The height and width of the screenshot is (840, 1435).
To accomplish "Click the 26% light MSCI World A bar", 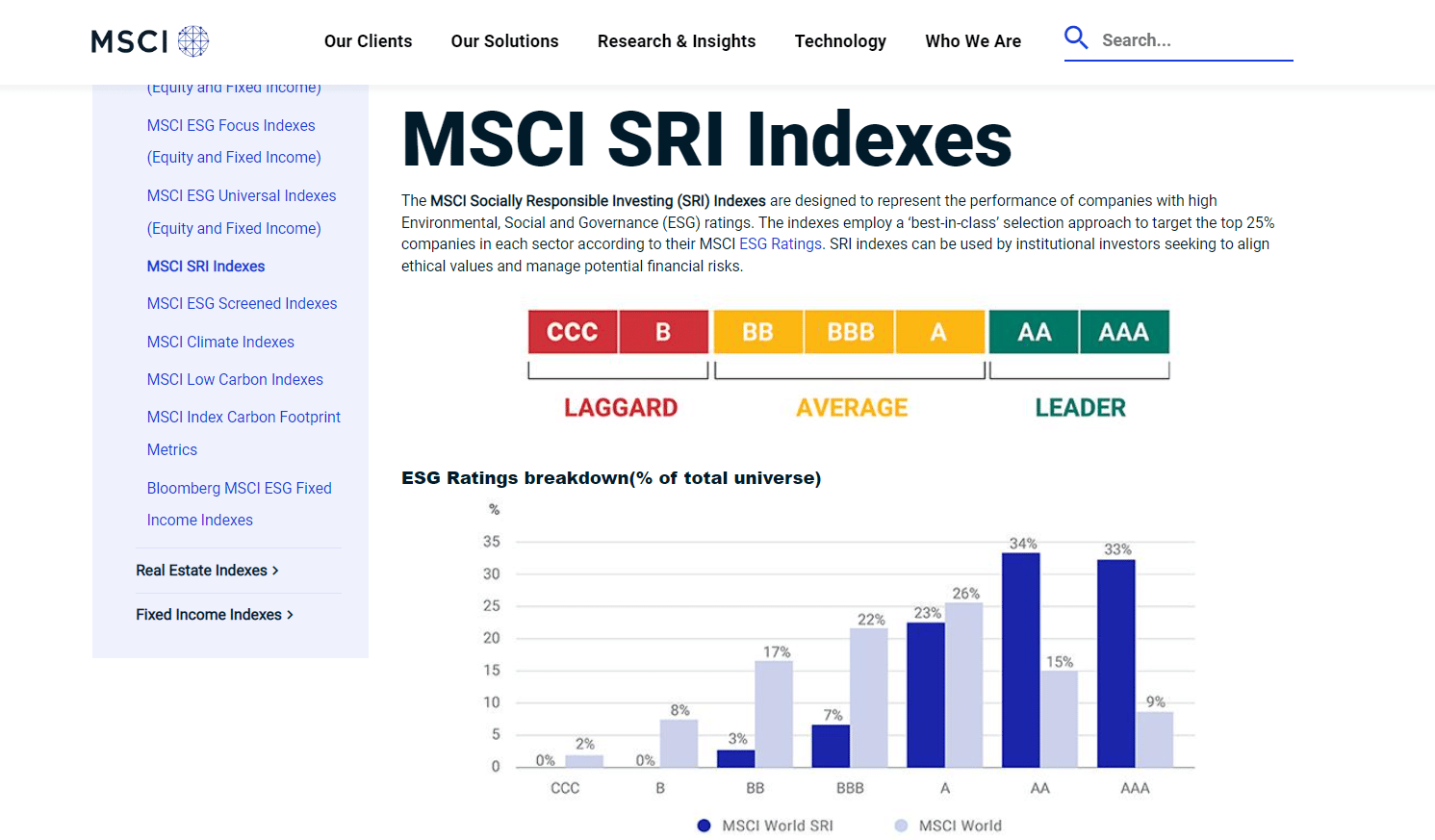I will 964,685.
